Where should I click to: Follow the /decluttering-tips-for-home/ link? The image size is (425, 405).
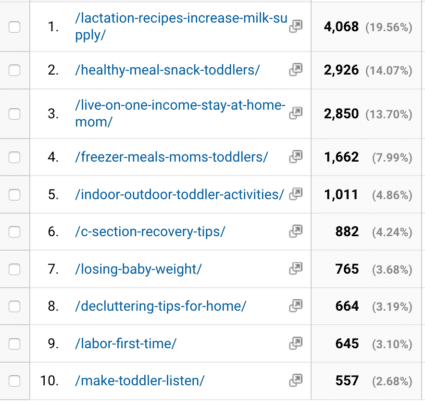[x=161, y=306]
